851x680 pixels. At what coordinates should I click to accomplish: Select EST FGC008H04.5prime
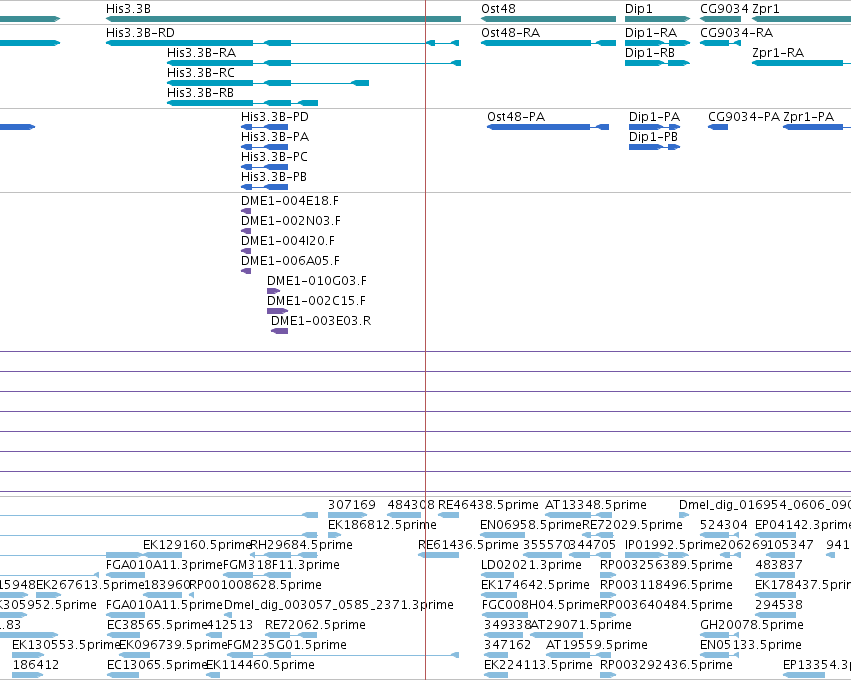tap(504, 615)
